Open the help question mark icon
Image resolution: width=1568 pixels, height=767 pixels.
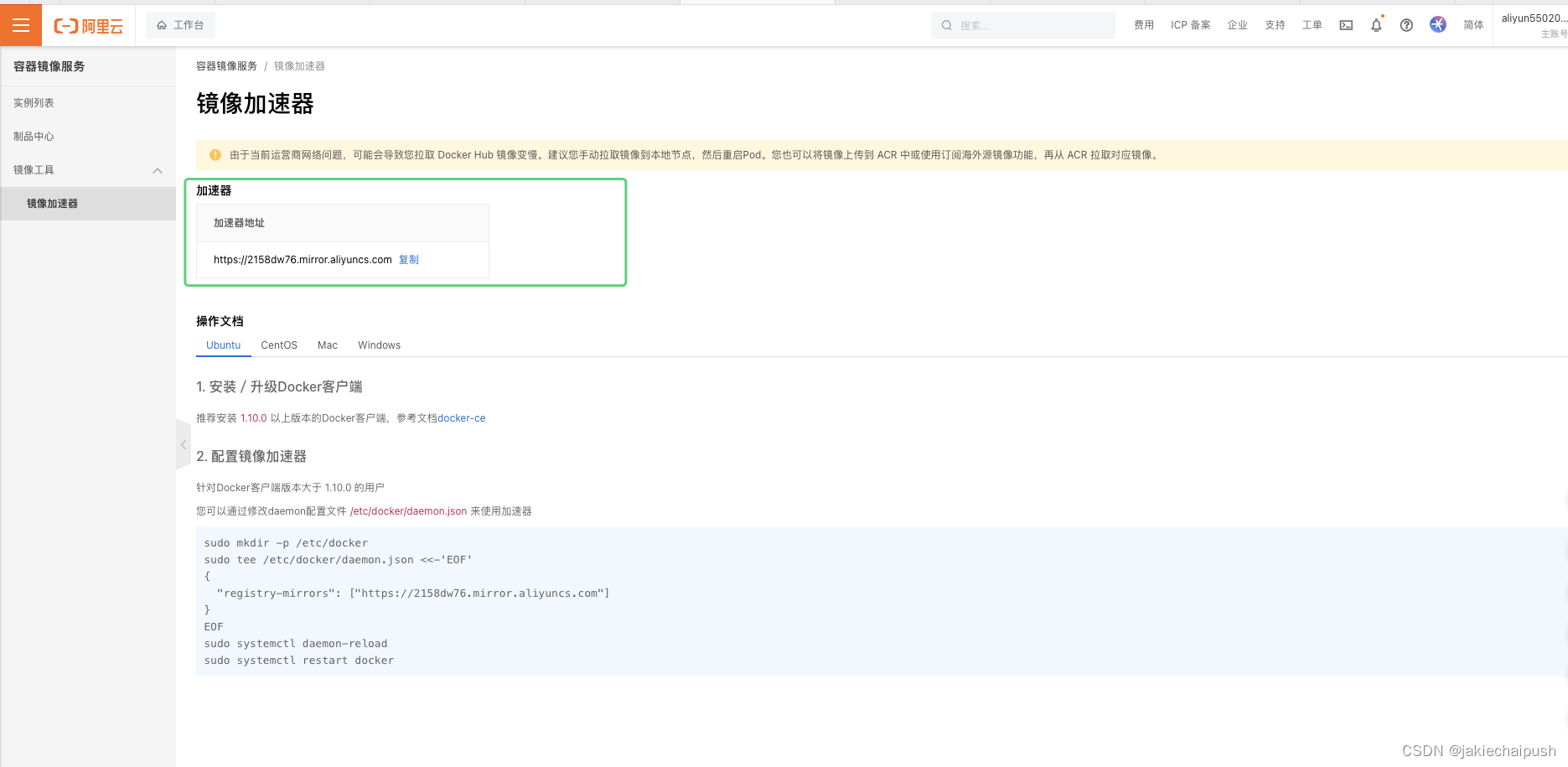click(1406, 25)
